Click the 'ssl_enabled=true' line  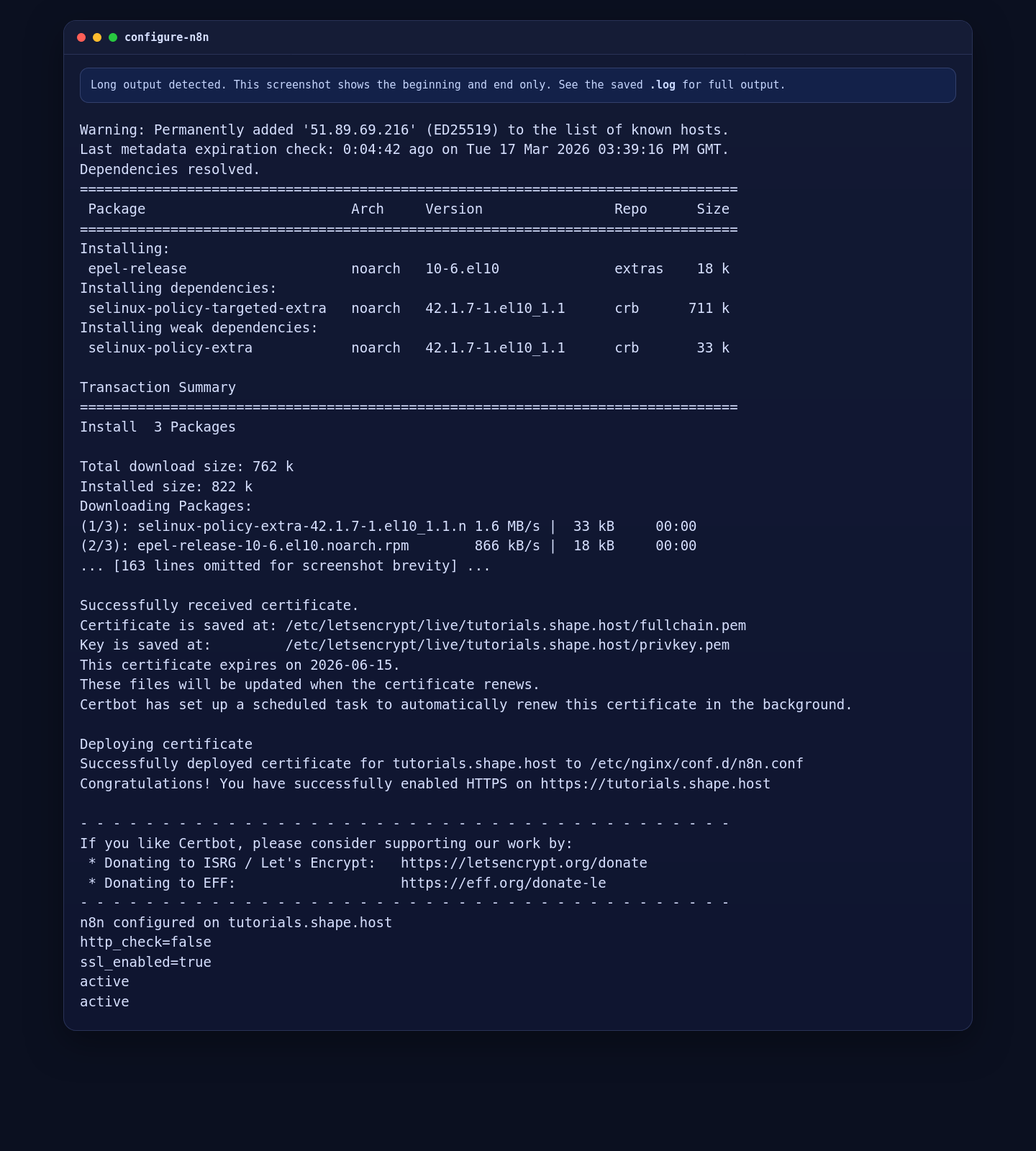point(145,963)
